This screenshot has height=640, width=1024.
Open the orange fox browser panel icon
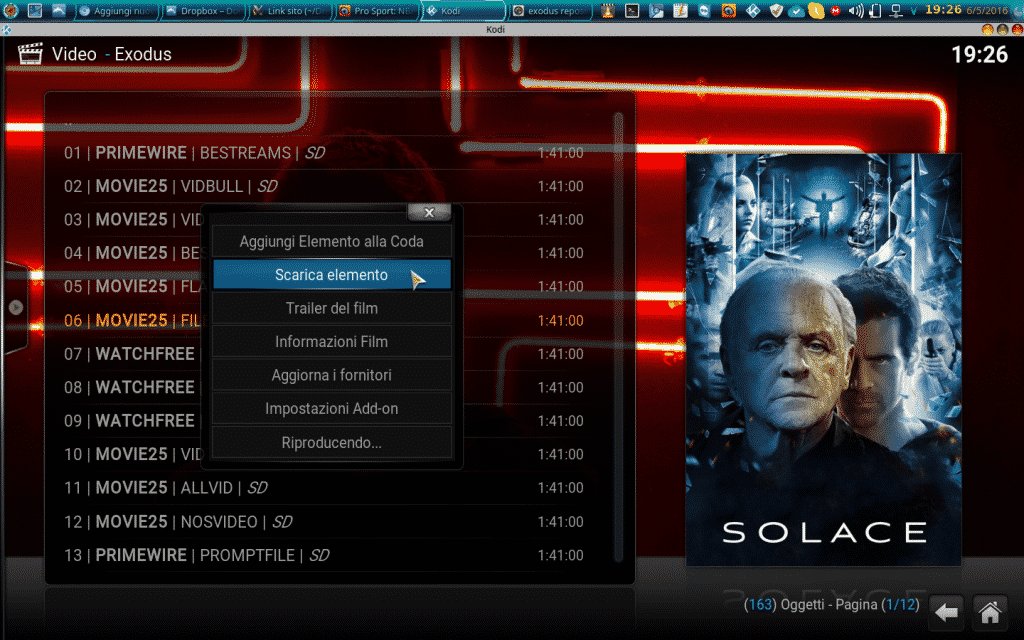coord(728,10)
